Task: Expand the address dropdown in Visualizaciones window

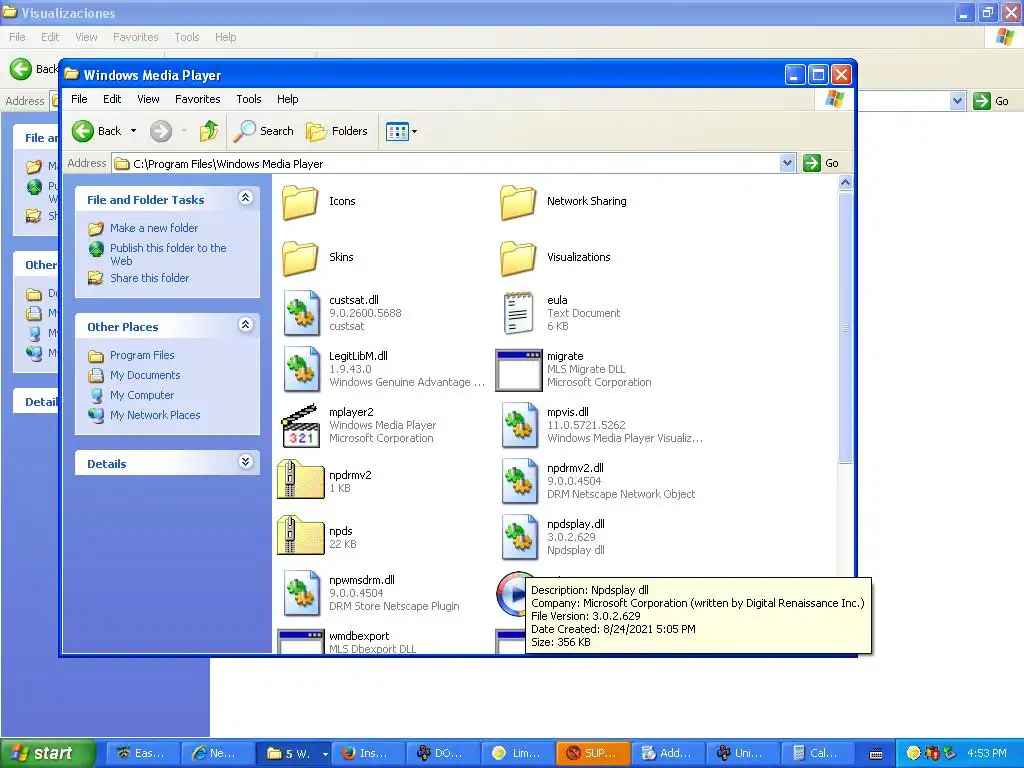Action: pos(957,101)
